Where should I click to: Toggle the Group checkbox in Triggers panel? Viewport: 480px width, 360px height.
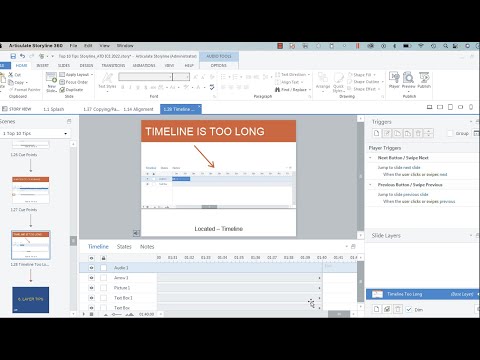pos(450,133)
